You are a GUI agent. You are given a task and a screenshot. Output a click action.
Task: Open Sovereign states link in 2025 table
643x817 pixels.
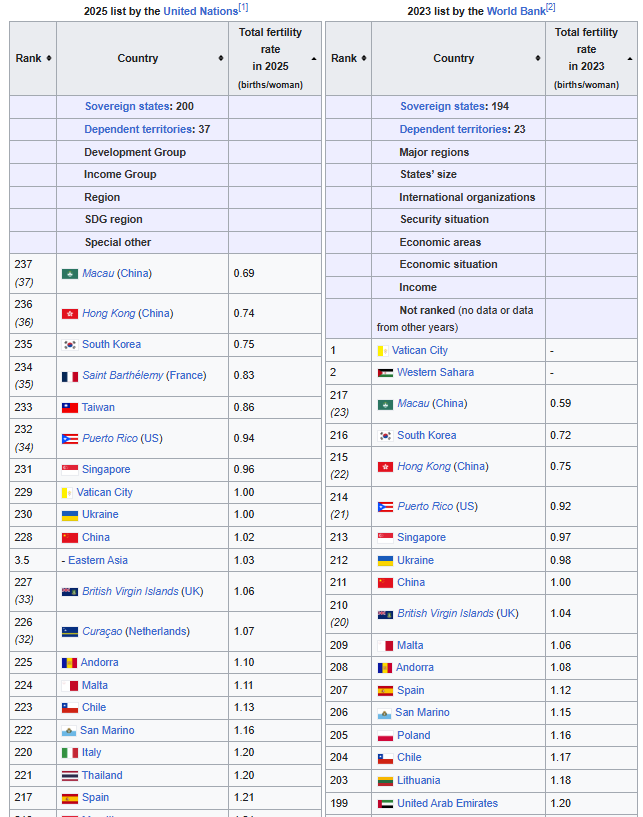(128, 106)
